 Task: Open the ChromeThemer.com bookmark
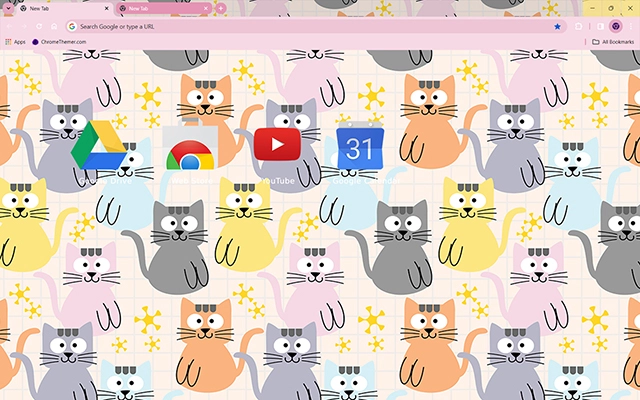pyautogui.click(x=59, y=42)
